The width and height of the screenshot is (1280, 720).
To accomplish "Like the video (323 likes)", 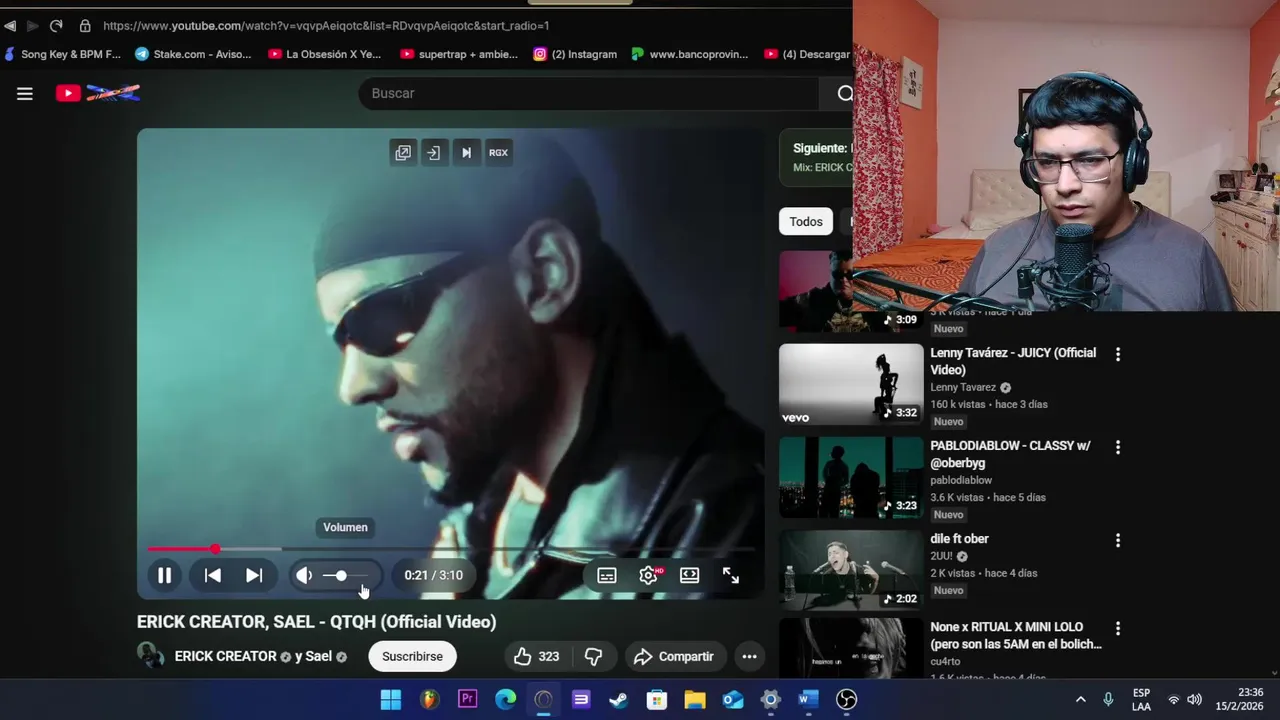I will pyautogui.click(x=536, y=656).
